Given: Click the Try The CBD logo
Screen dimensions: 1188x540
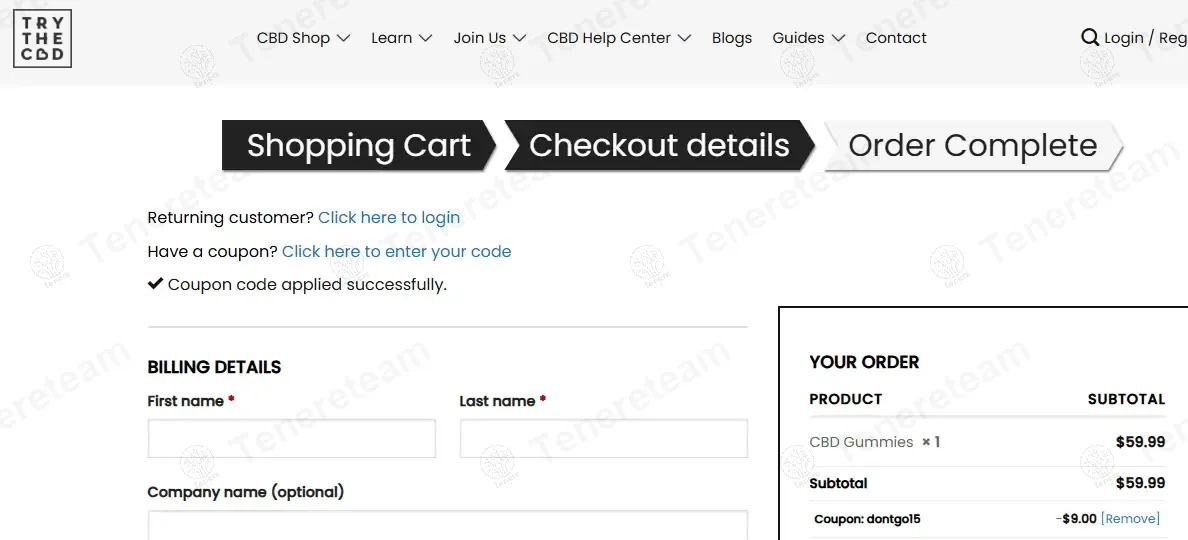Looking at the screenshot, I should pyautogui.click(x=42, y=39).
